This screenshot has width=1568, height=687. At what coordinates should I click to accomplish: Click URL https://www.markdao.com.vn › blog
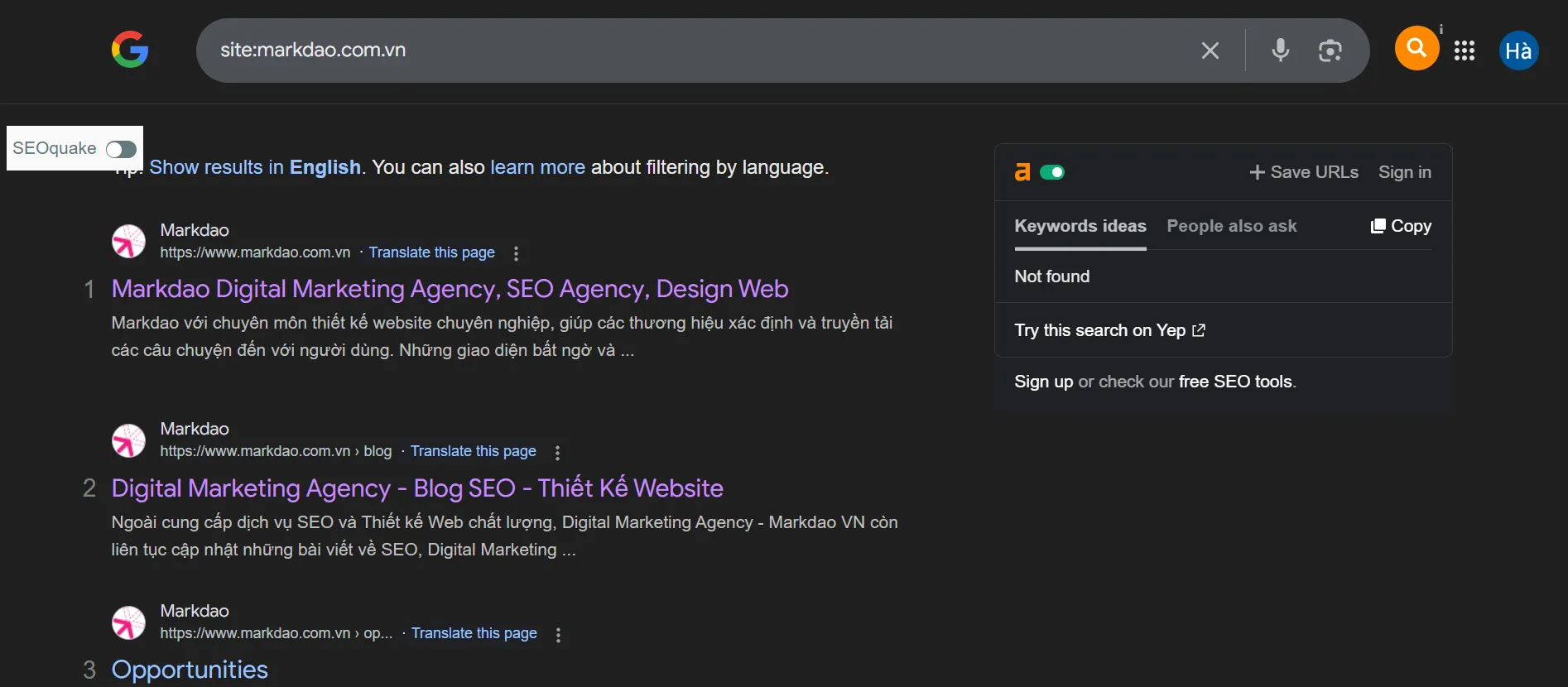(276, 451)
